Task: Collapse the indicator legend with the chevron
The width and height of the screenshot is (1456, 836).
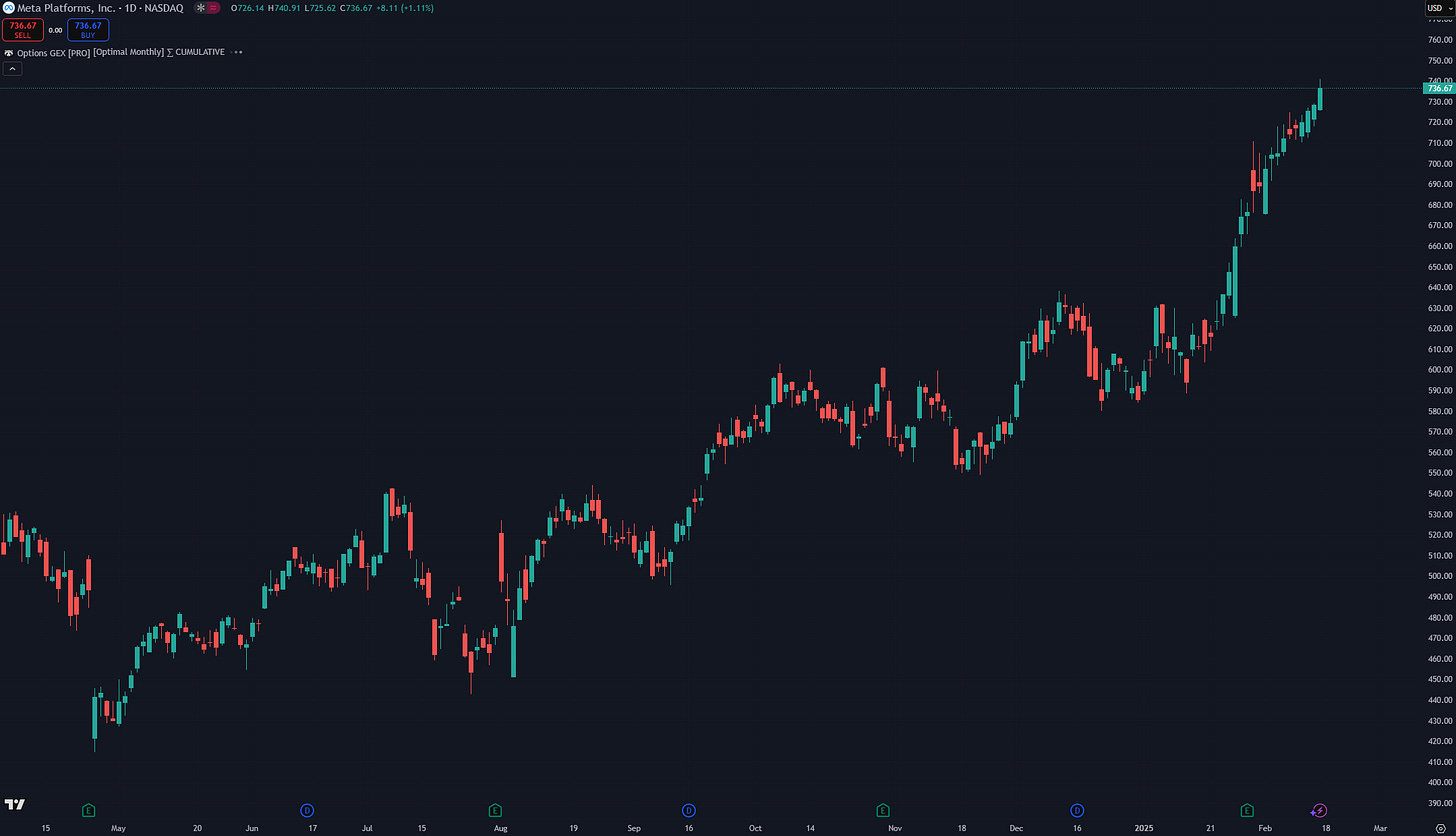Action: 13,69
